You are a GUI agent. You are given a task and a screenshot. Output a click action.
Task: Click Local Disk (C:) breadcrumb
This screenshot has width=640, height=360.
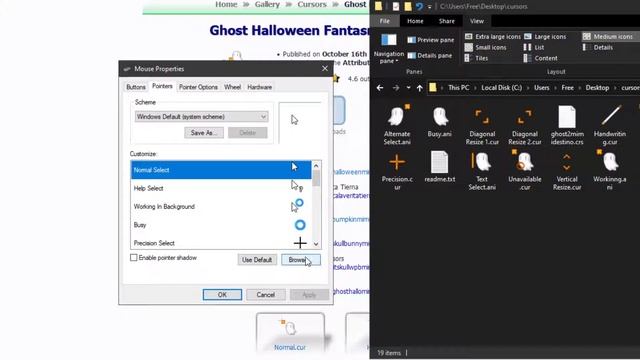pos(502,88)
